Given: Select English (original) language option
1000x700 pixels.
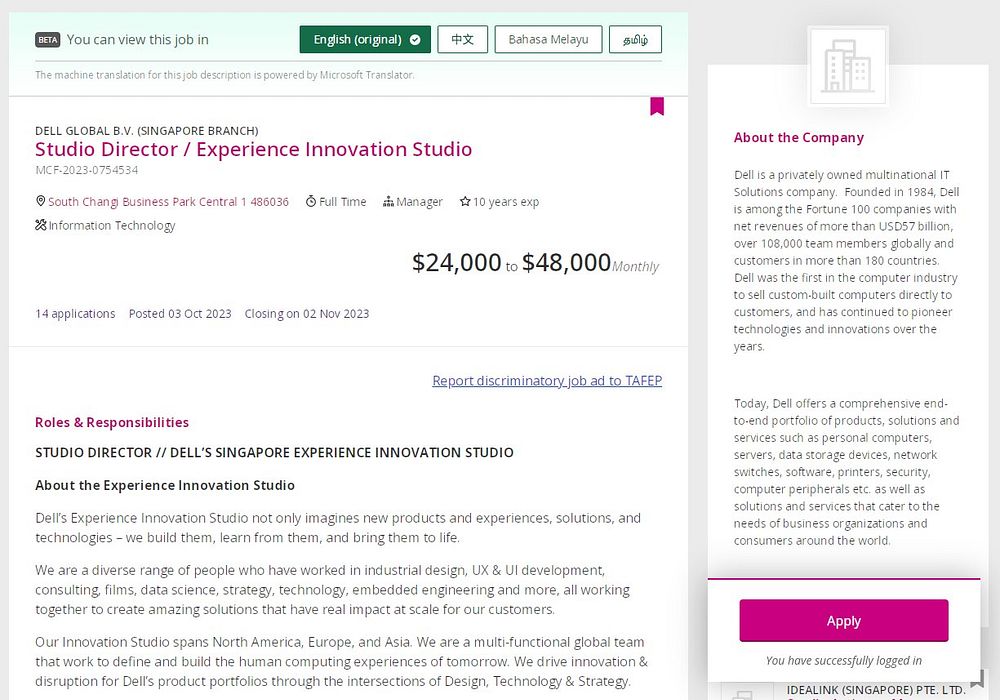Looking at the screenshot, I should click(365, 40).
